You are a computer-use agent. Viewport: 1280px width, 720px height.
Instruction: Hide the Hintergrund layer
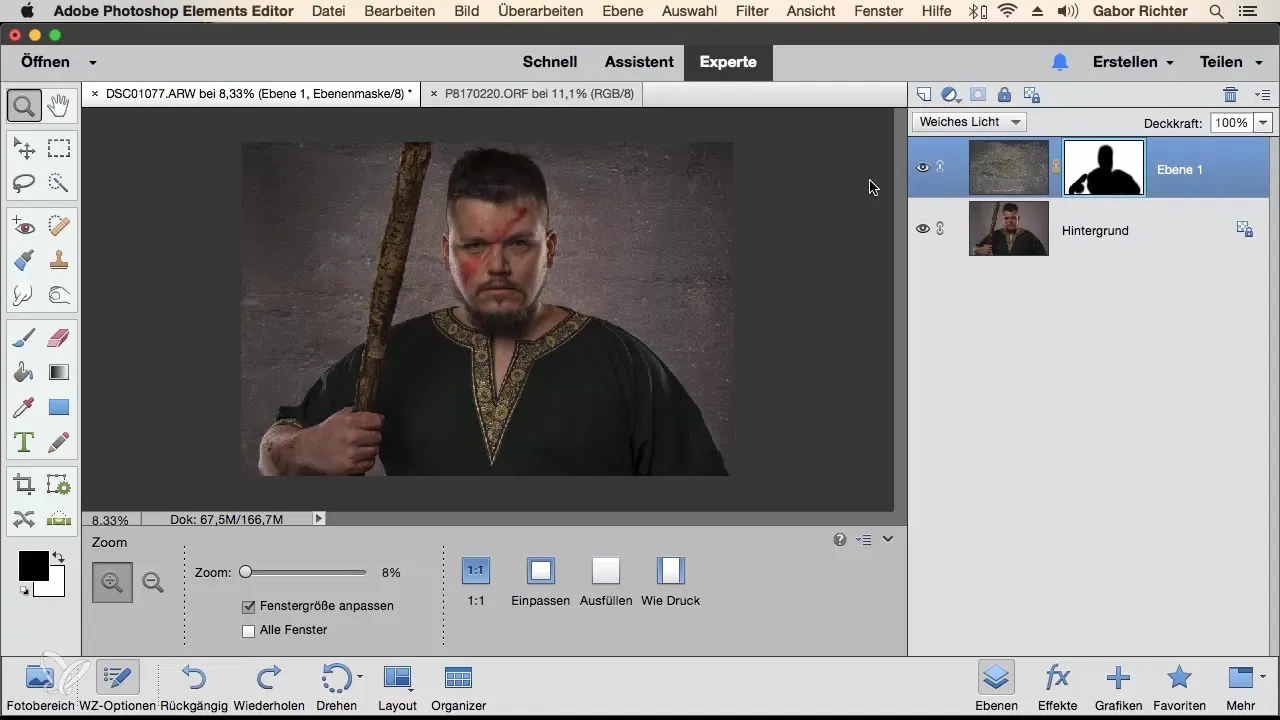[x=923, y=229]
